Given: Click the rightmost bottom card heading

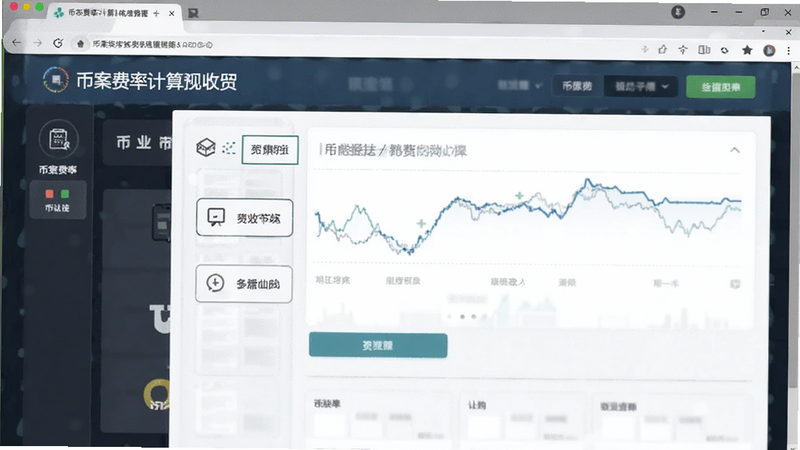Looking at the screenshot, I should (x=618, y=407).
